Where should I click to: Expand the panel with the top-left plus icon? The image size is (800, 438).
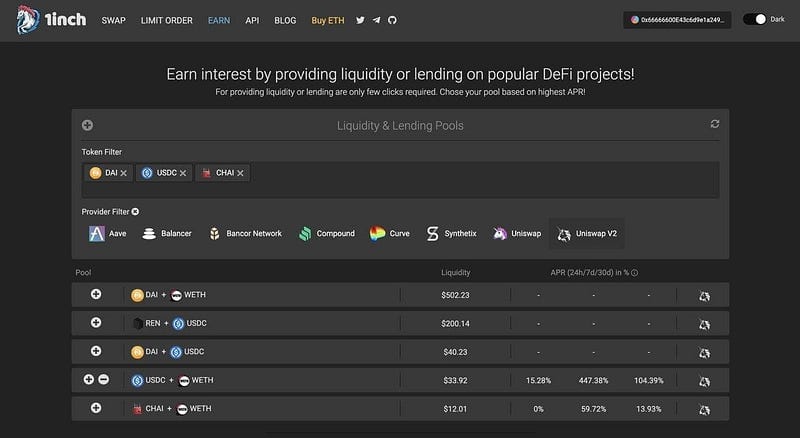tap(88, 125)
